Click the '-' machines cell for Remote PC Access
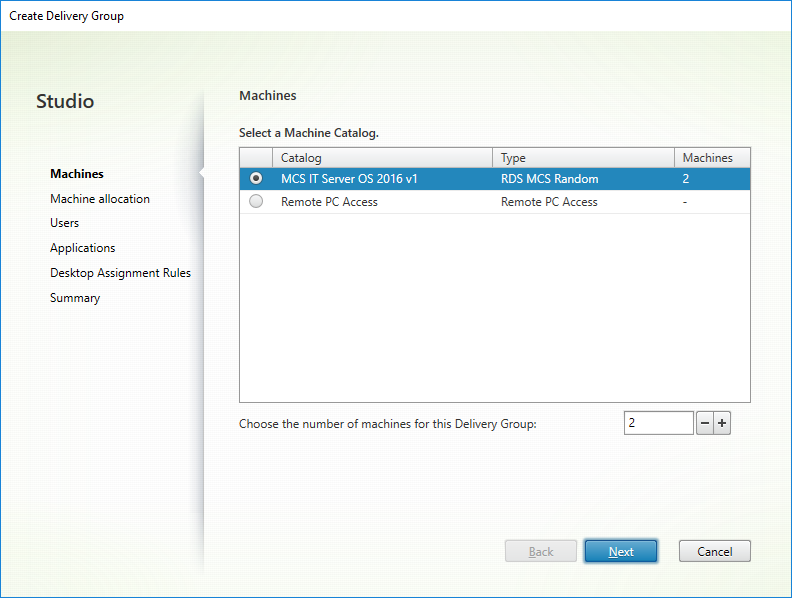This screenshot has height=598, width=792. pyautogui.click(x=685, y=202)
